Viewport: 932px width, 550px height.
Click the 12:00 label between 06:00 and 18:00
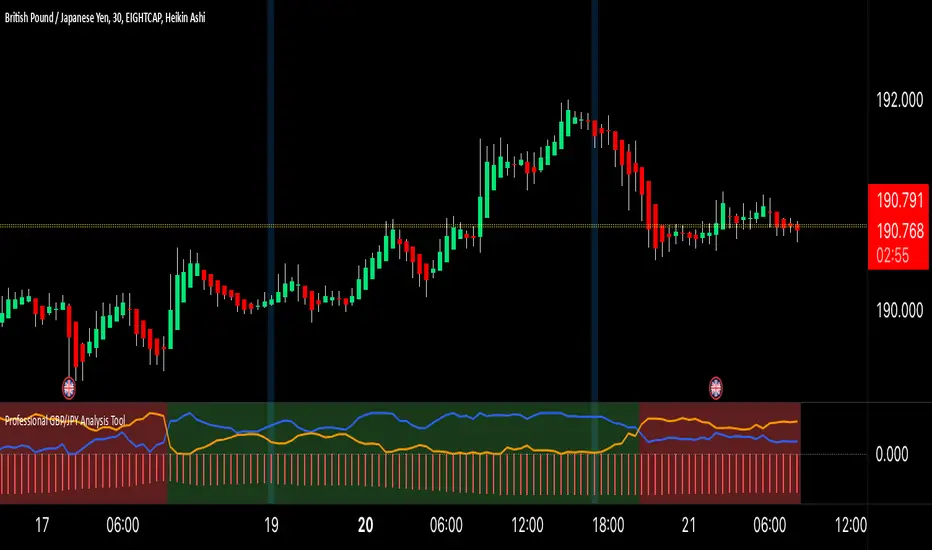(527, 525)
